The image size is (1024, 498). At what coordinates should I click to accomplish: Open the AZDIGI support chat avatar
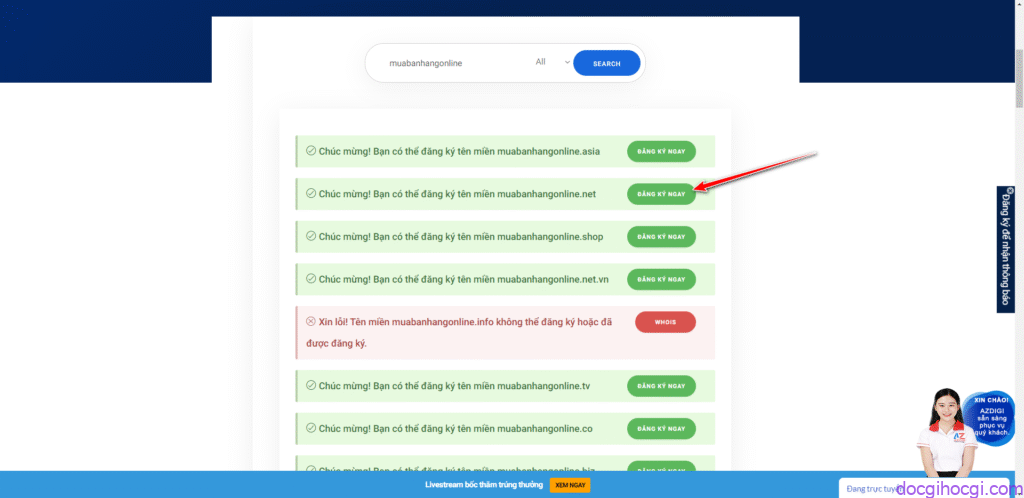pos(947,431)
